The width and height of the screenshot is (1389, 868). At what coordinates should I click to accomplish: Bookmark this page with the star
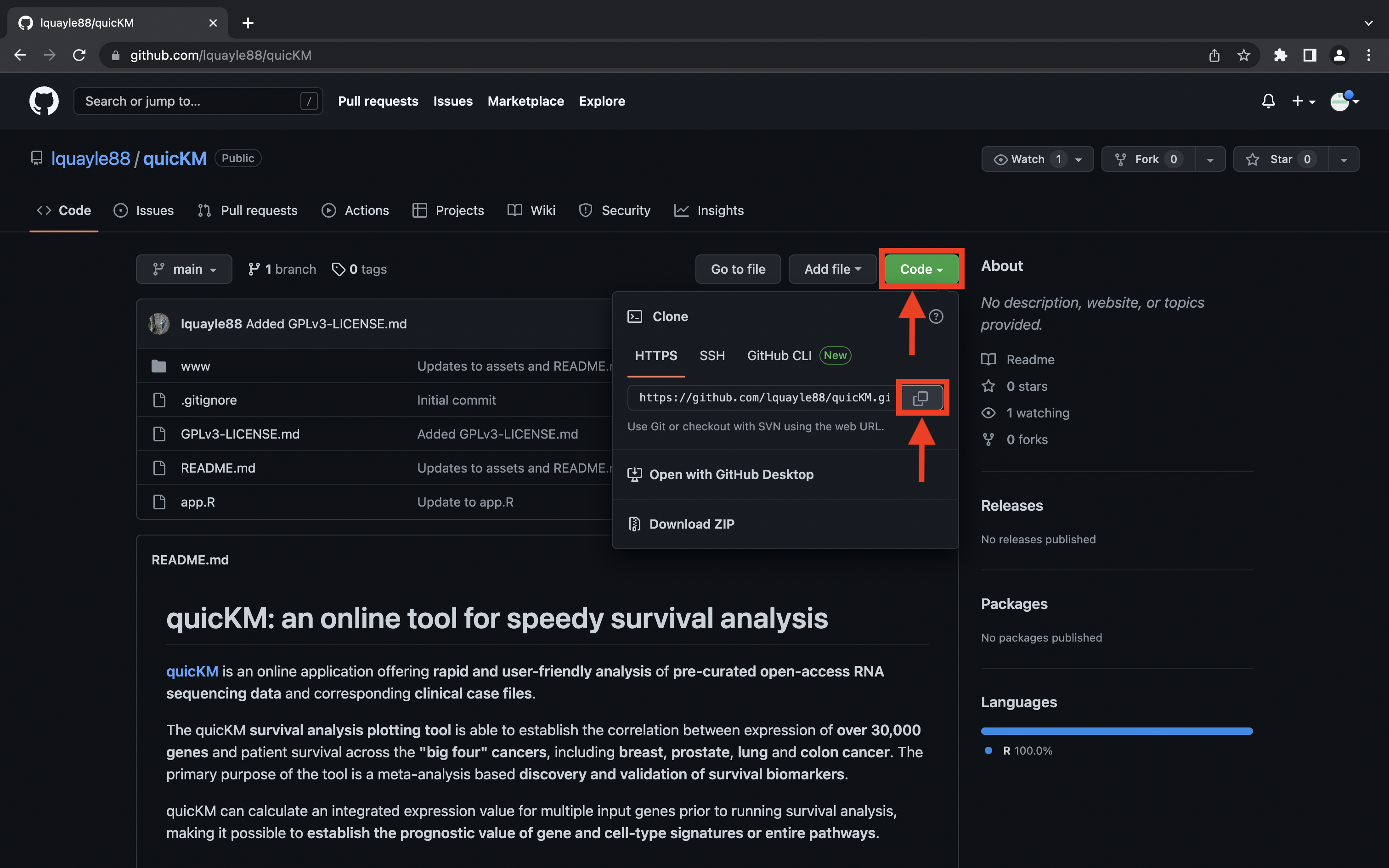(1243, 55)
